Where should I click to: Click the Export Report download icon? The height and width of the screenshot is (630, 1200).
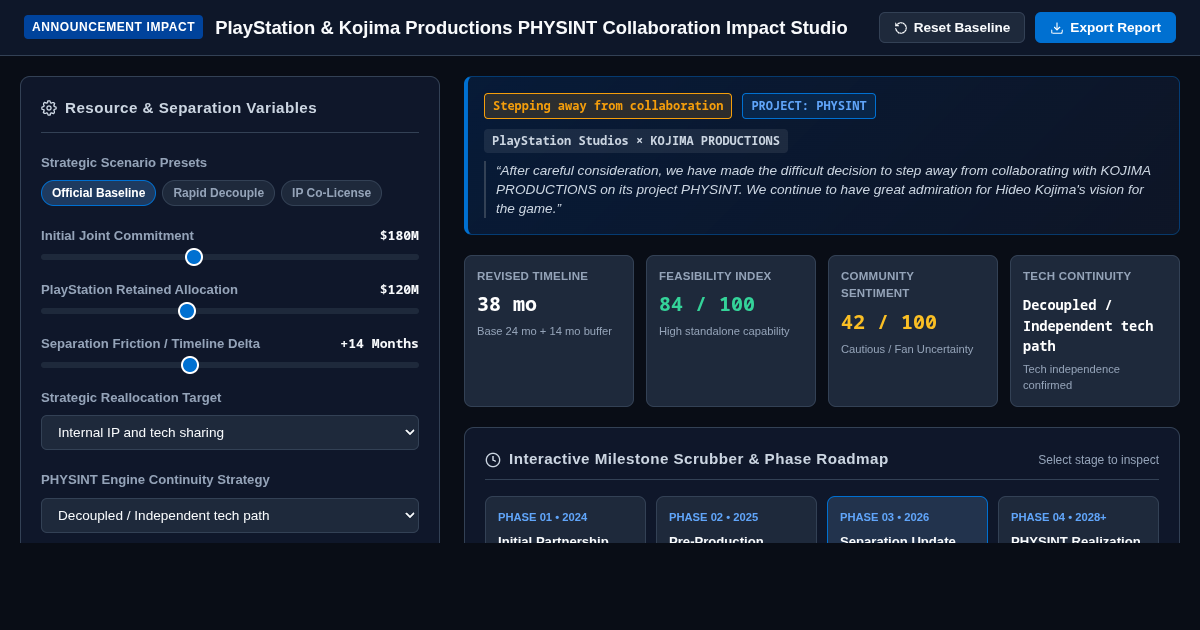click(1057, 28)
